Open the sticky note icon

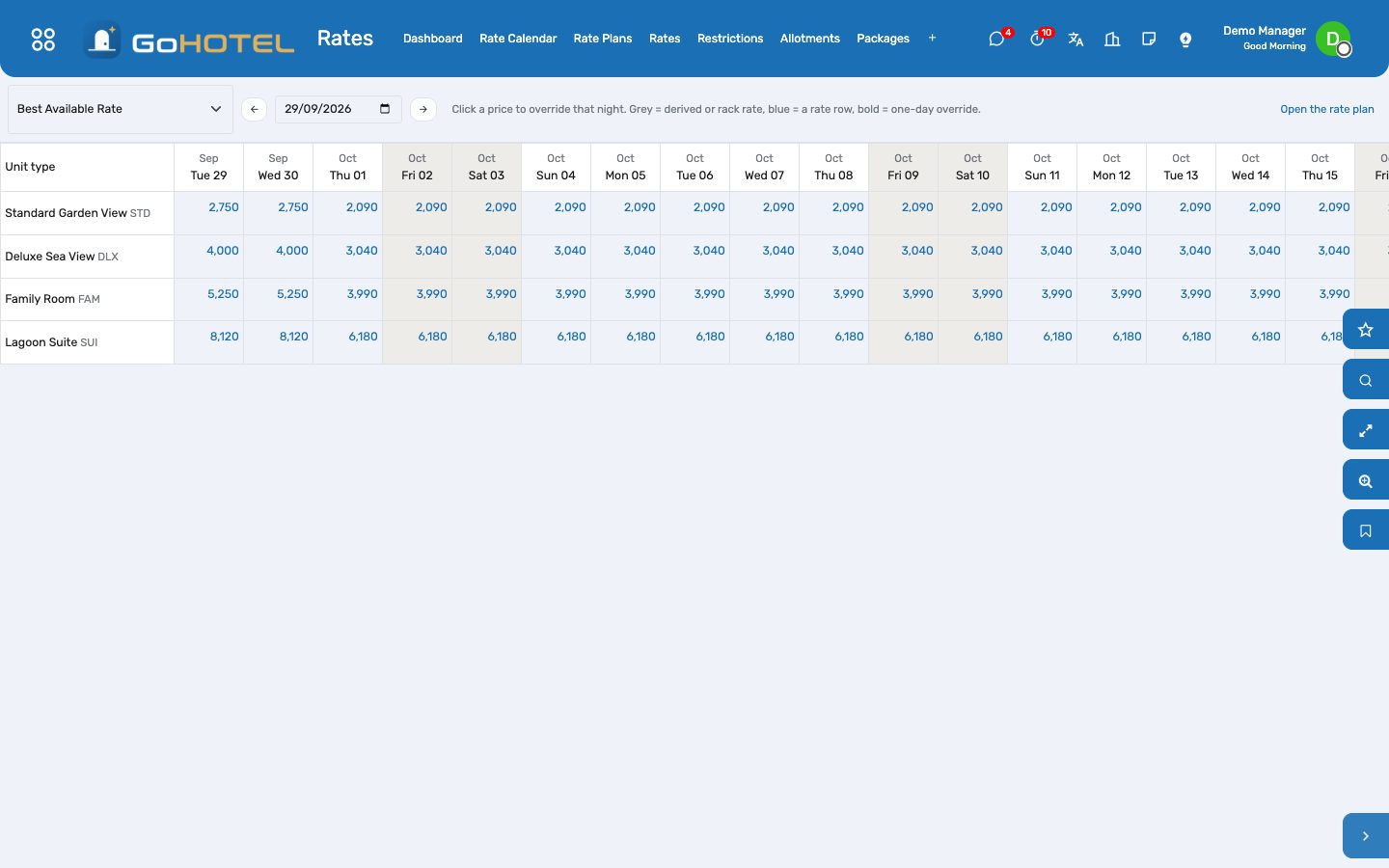point(1149,39)
